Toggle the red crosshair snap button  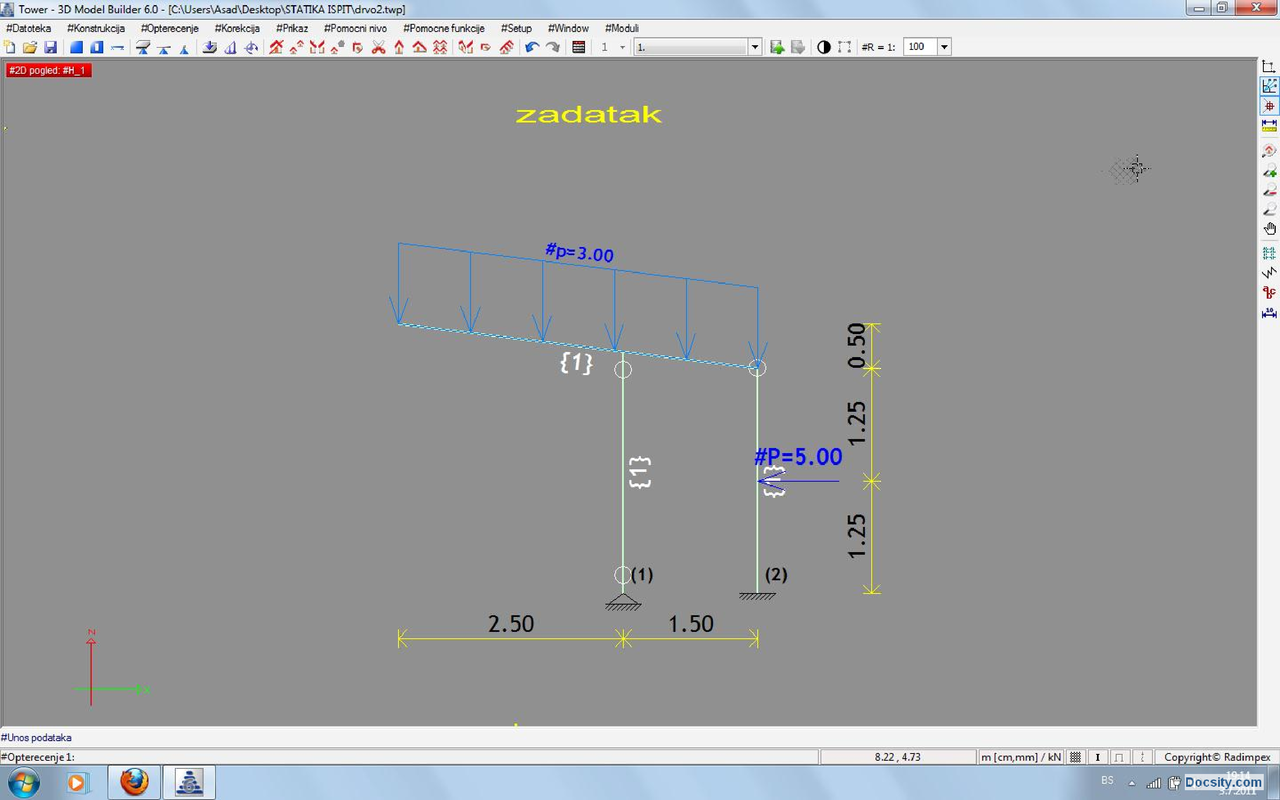[1269, 106]
